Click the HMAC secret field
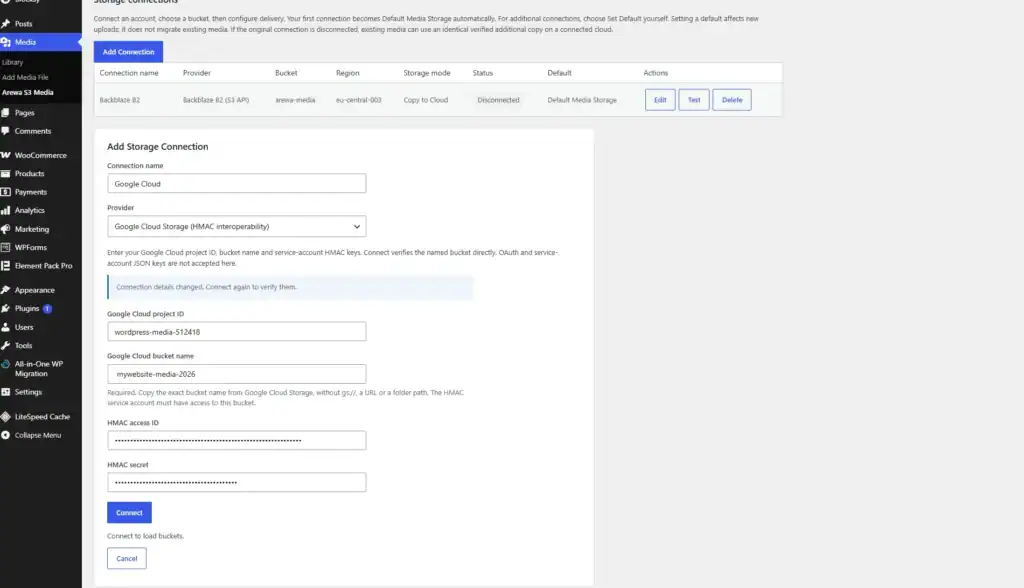Viewport: 1024px width, 588px height. 236,482
